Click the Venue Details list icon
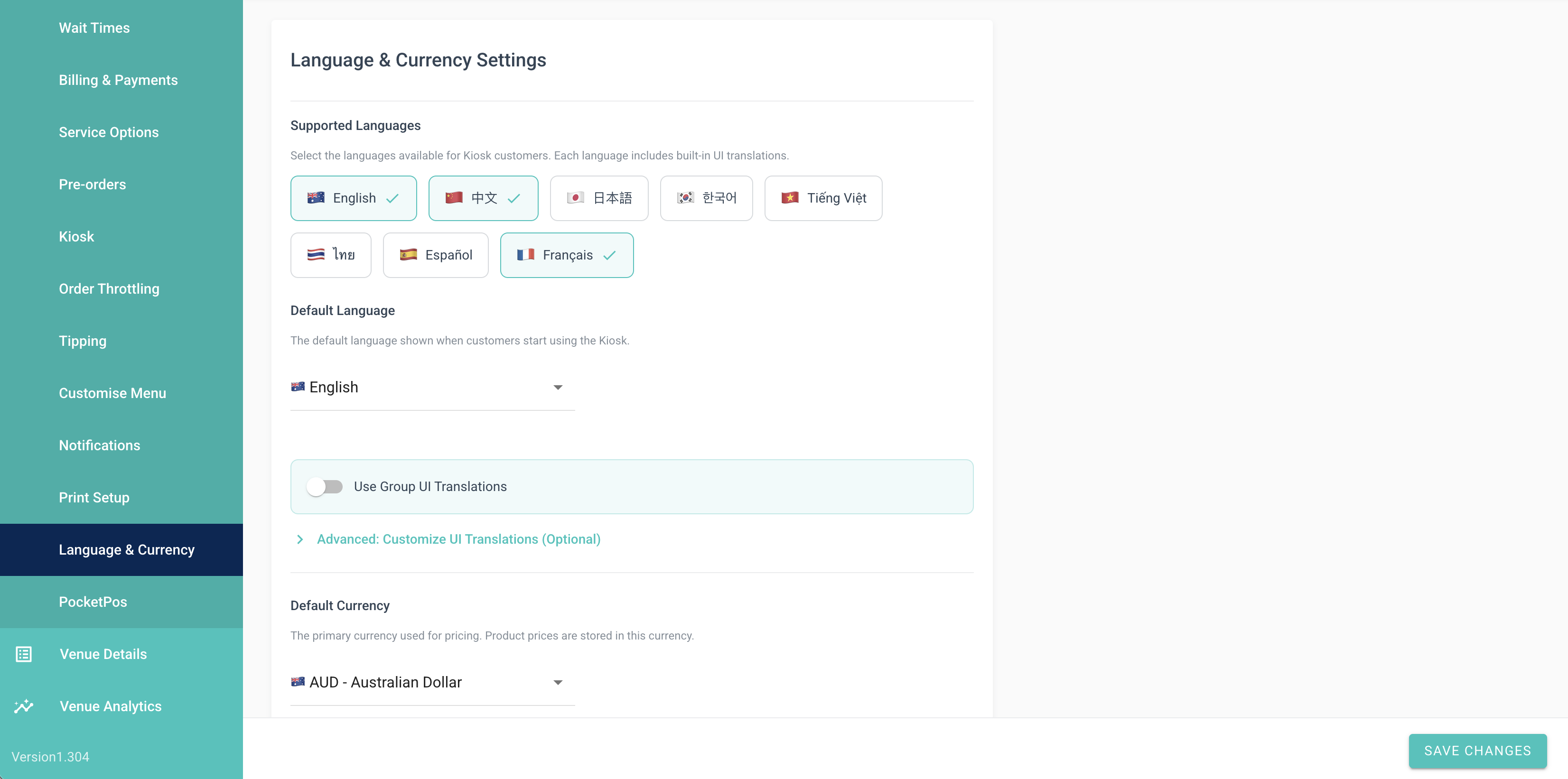This screenshot has width=1568, height=779. [x=24, y=654]
